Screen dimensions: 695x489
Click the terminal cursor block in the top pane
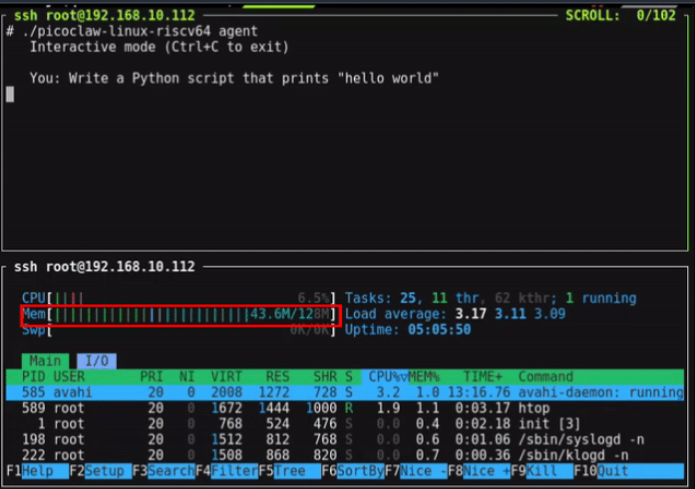point(10,94)
